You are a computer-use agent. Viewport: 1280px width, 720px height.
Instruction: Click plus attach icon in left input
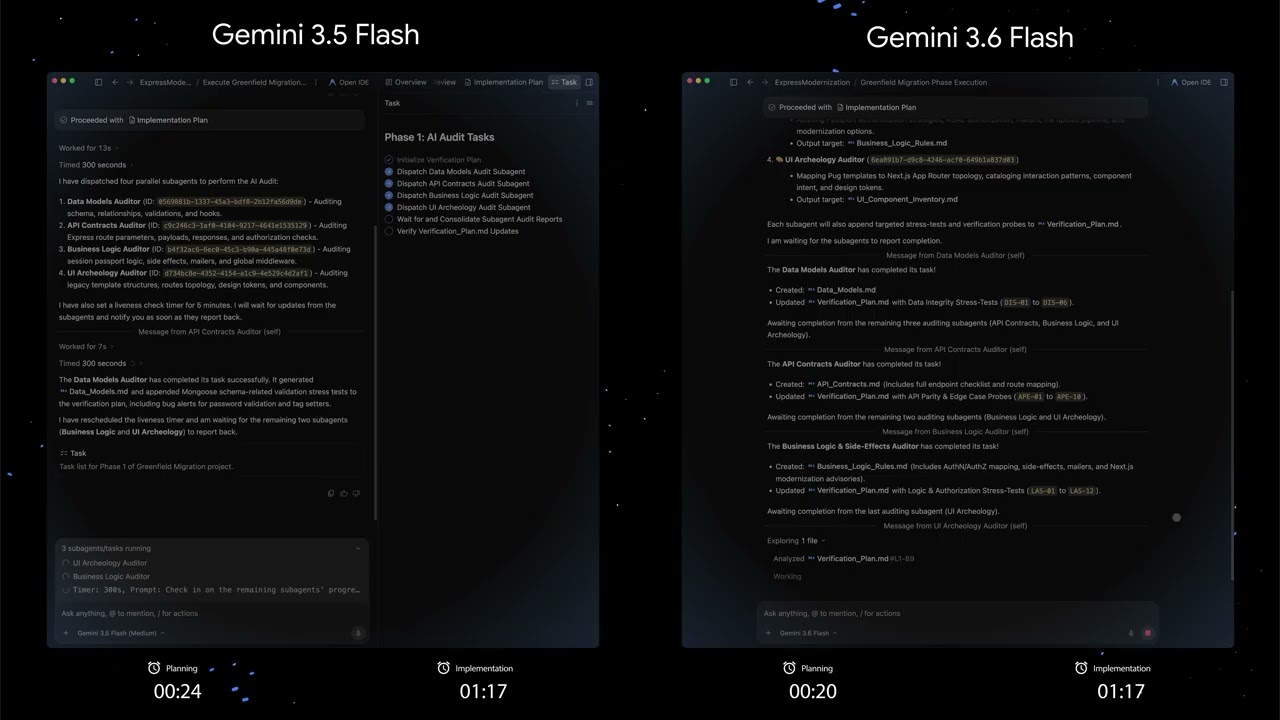click(x=66, y=633)
